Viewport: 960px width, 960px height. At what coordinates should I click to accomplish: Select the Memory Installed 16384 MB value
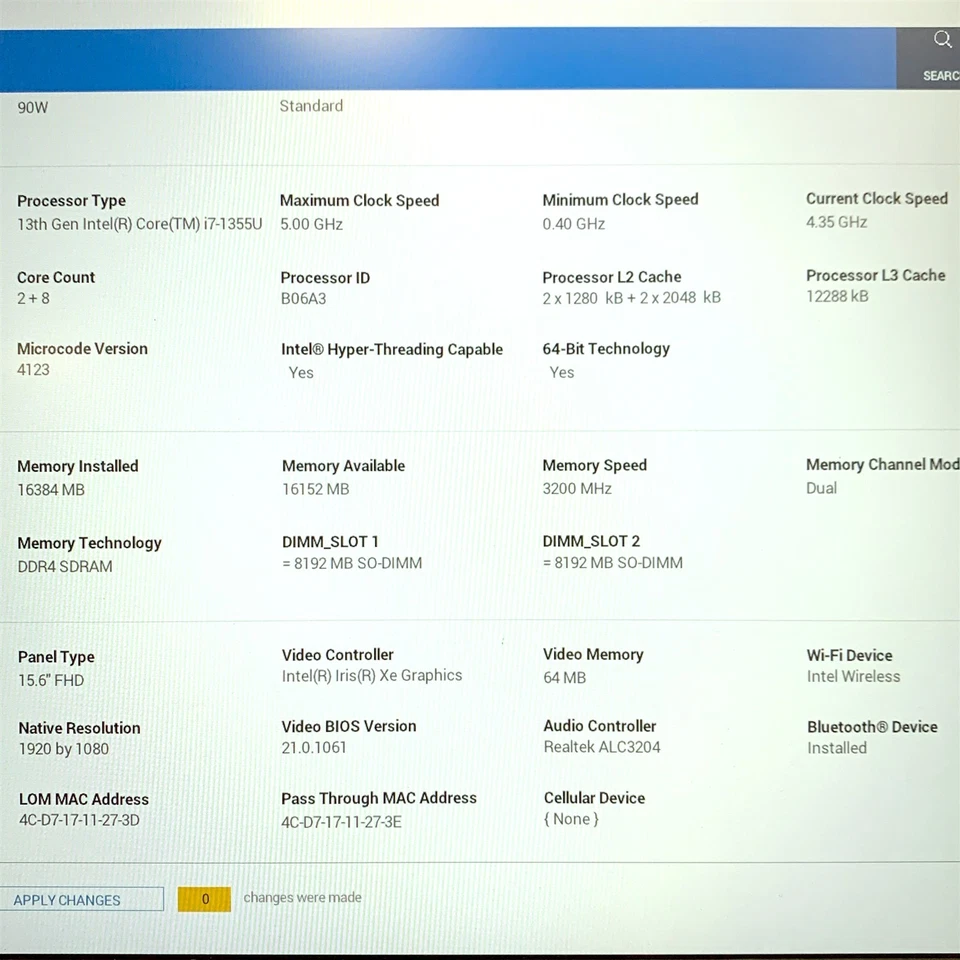tap(51, 489)
